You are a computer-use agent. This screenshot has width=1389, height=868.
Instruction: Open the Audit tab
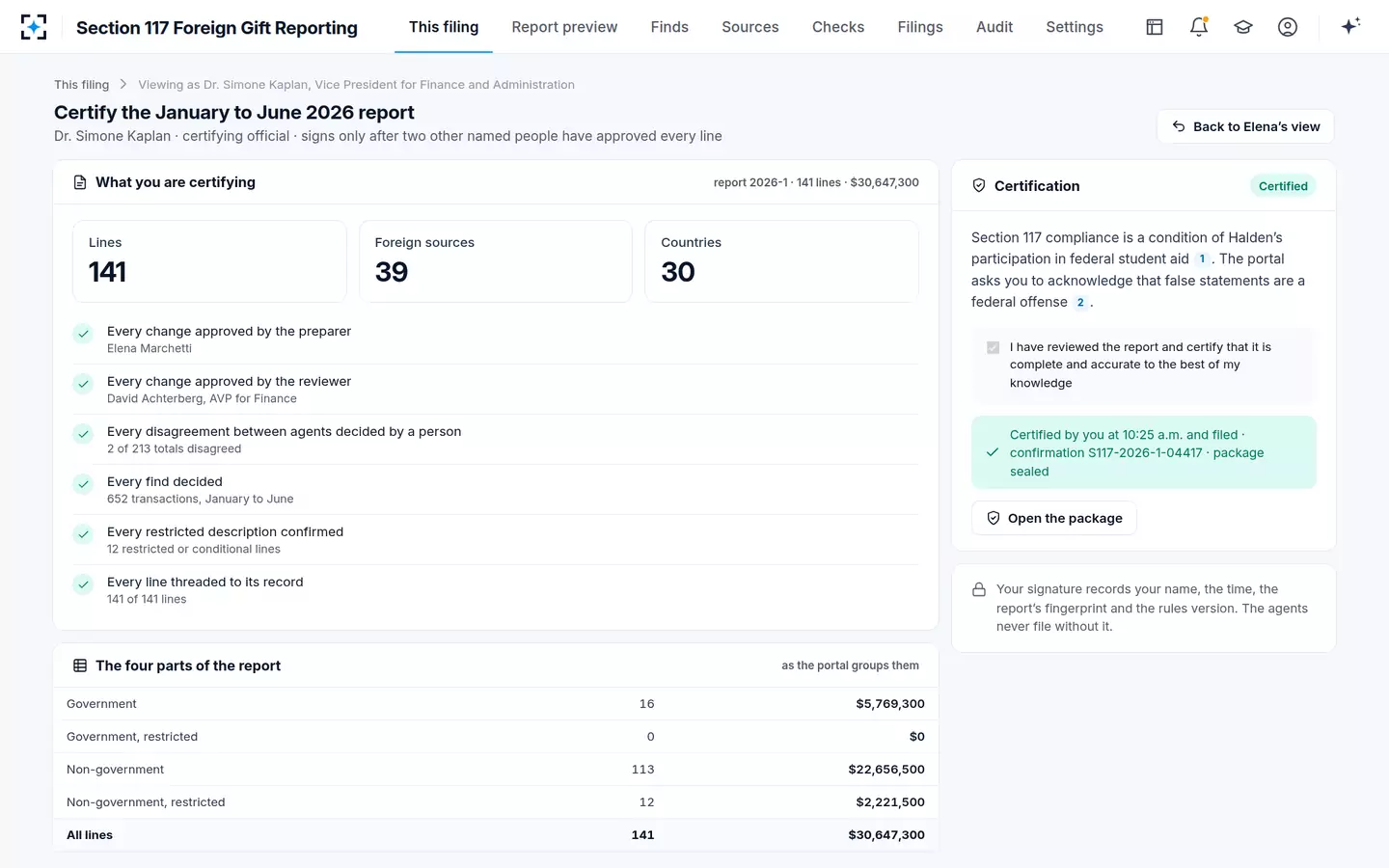click(994, 27)
